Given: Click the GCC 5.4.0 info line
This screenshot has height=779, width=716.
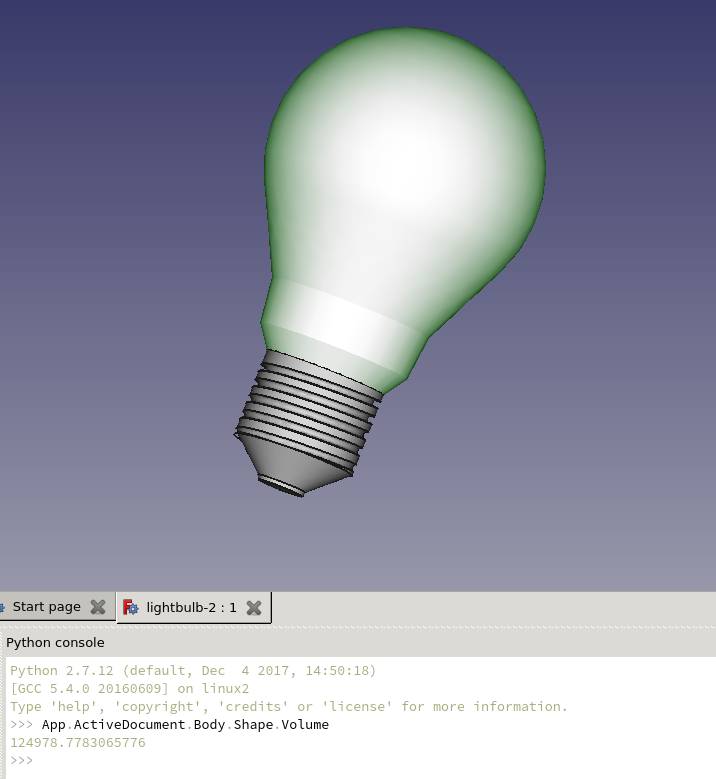Looking at the screenshot, I should (x=130, y=688).
